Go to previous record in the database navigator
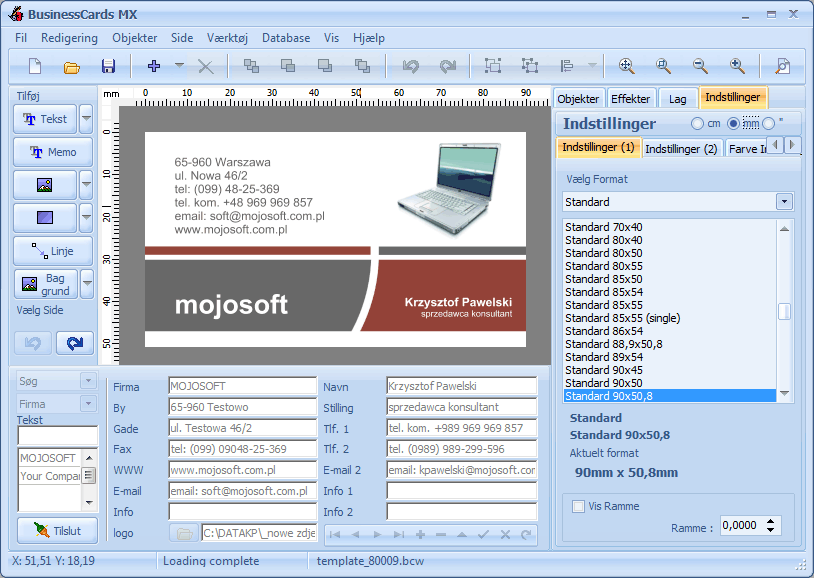 (356, 534)
